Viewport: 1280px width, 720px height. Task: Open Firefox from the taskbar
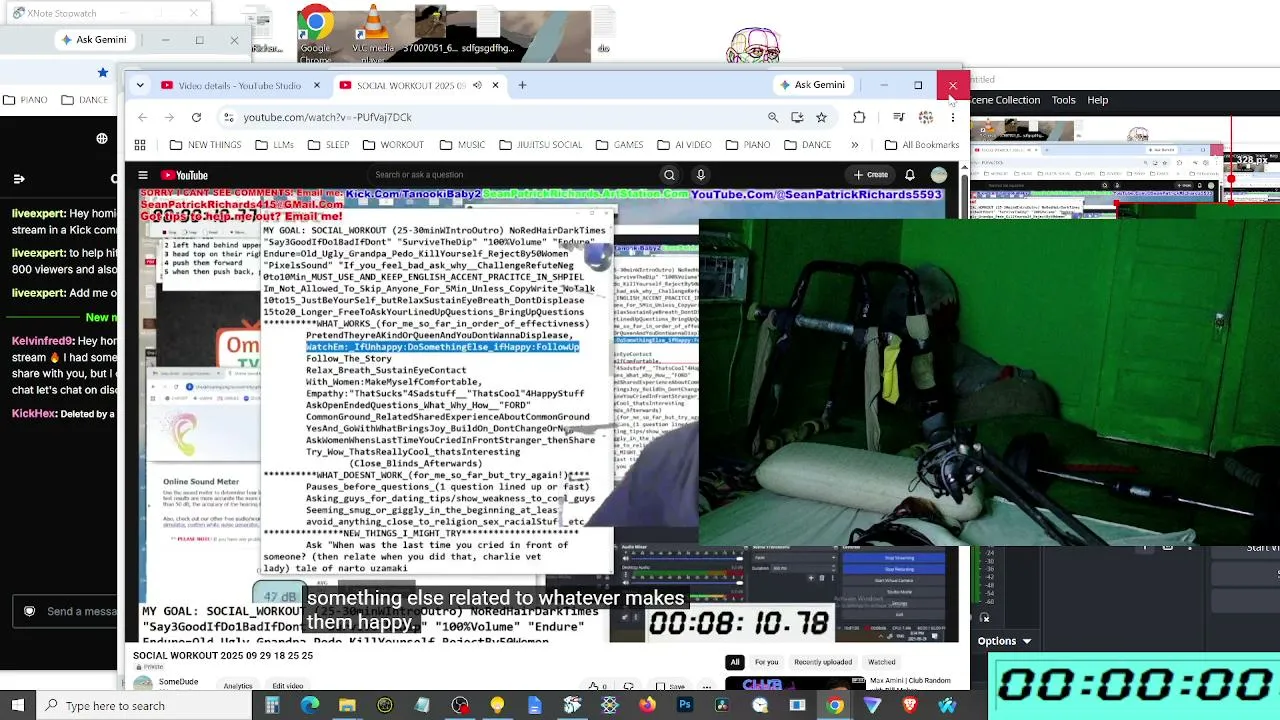click(x=647, y=705)
